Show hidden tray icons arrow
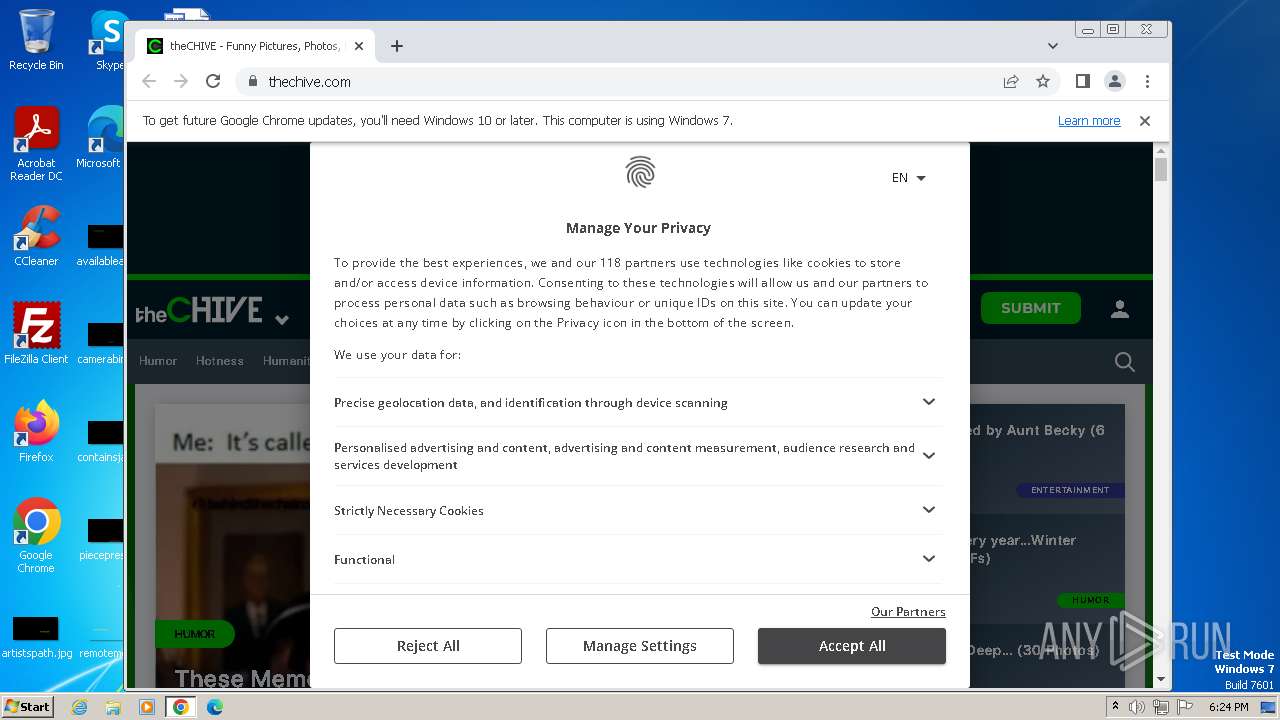The image size is (1280, 720). (1115, 707)
